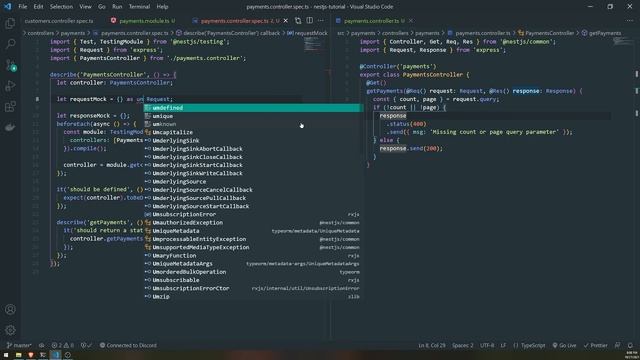Screen dimensions: 640x360
Task: Open the Accounts menu icon
Action: click(10, 309)
